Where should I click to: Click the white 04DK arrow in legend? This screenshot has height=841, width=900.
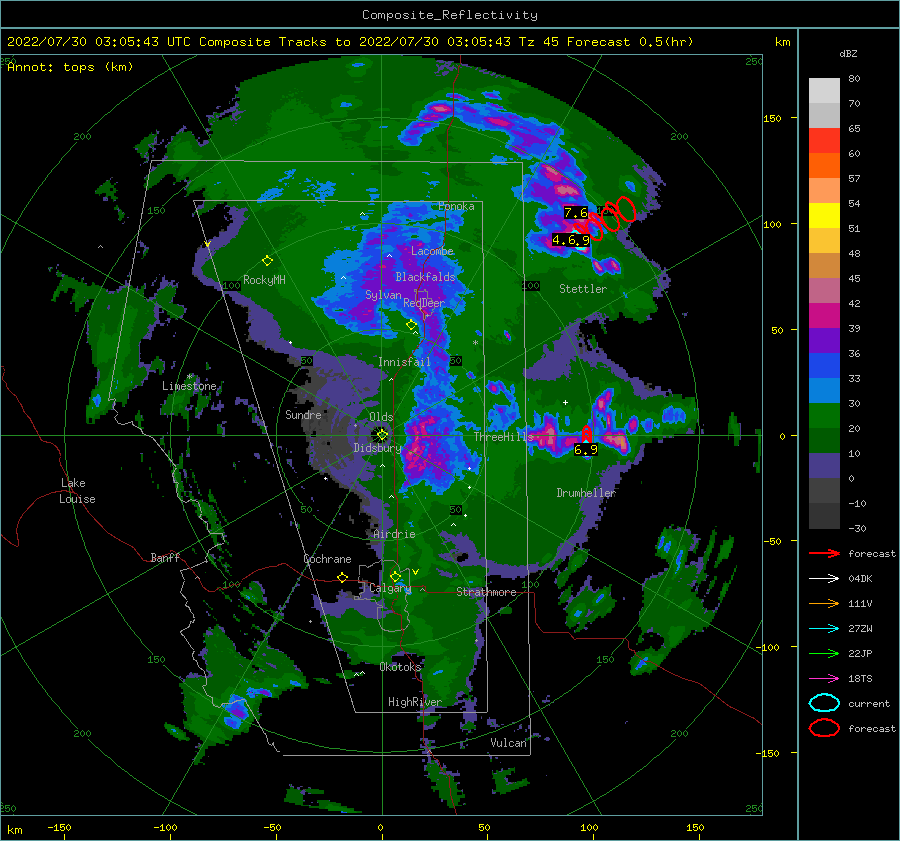pos(824,579)
